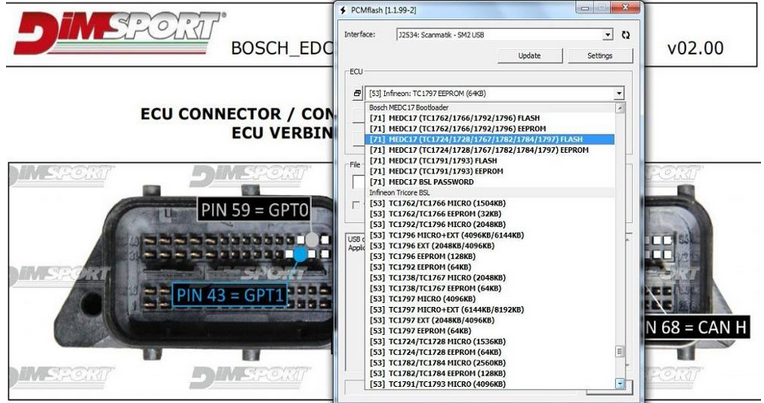Click the list scrollbar down arrow
The height and width of the screenshot is (403, 764).
click(x=620, y=384)
